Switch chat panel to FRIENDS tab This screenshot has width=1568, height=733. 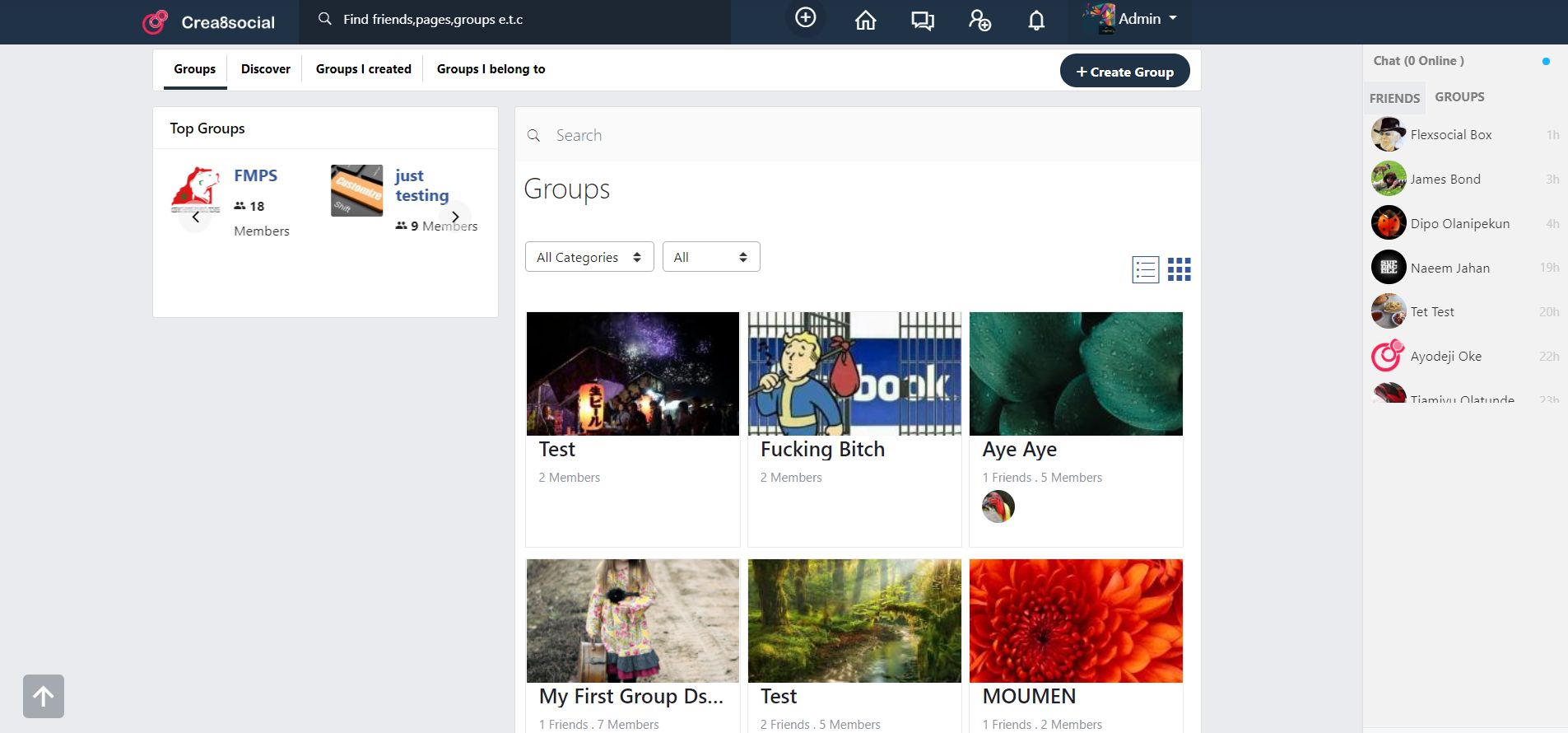[1394, 98]
